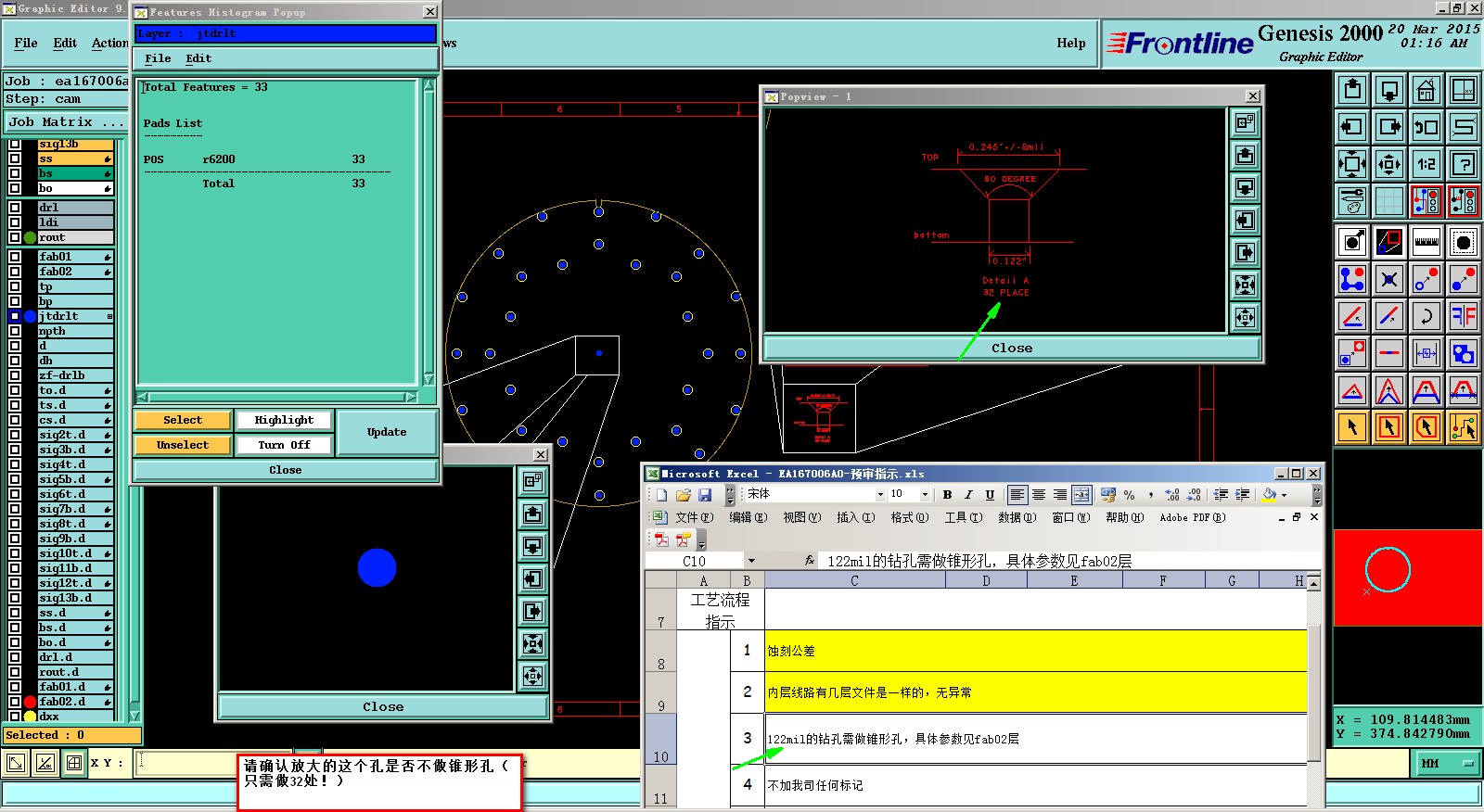
Task: Click the percent style icon in Excel
Action: click(x=1129, y=495)
